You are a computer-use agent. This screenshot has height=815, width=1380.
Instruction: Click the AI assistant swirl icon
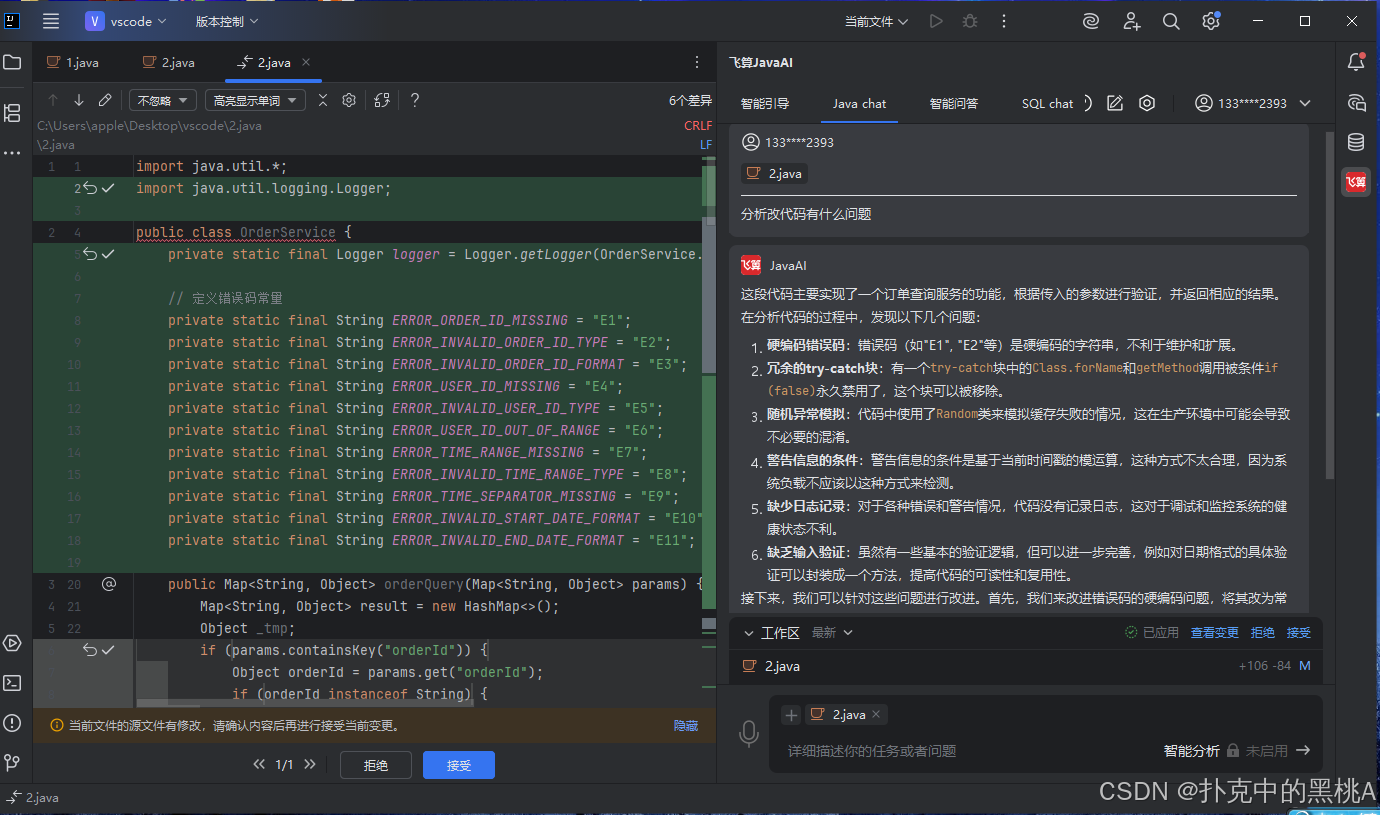[1091, 21]
